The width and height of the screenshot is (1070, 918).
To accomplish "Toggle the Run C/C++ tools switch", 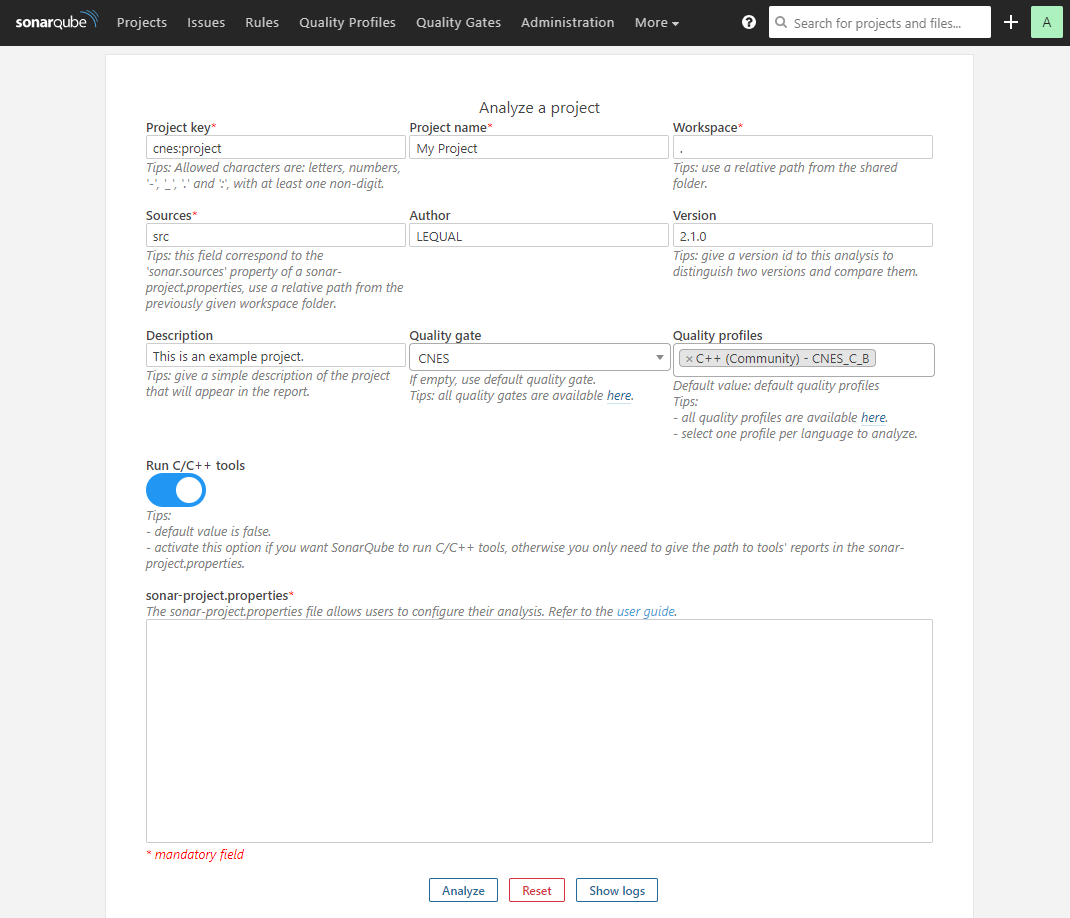I will pyautogui.click(x=175, y=490).
